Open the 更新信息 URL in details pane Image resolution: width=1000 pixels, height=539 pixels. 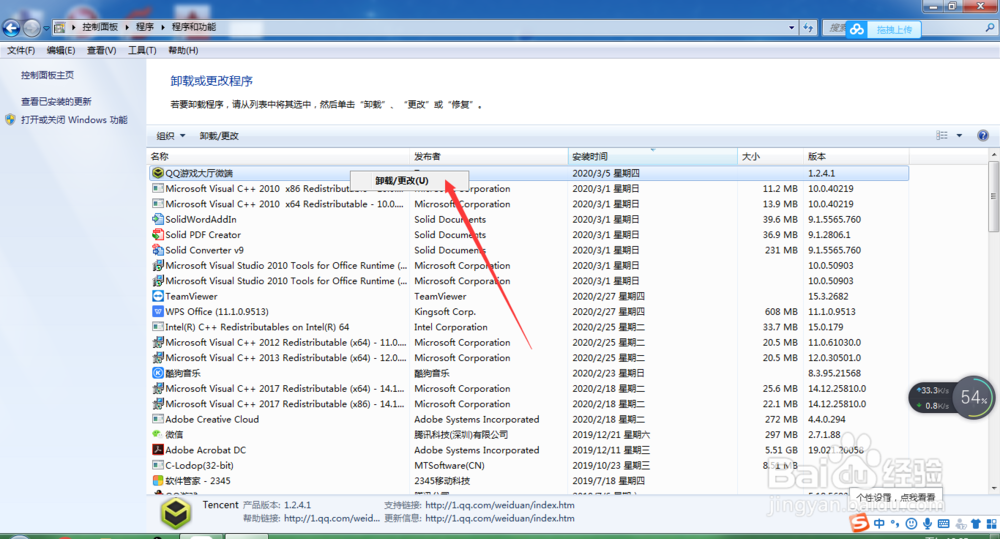click(x=499, y=518)
